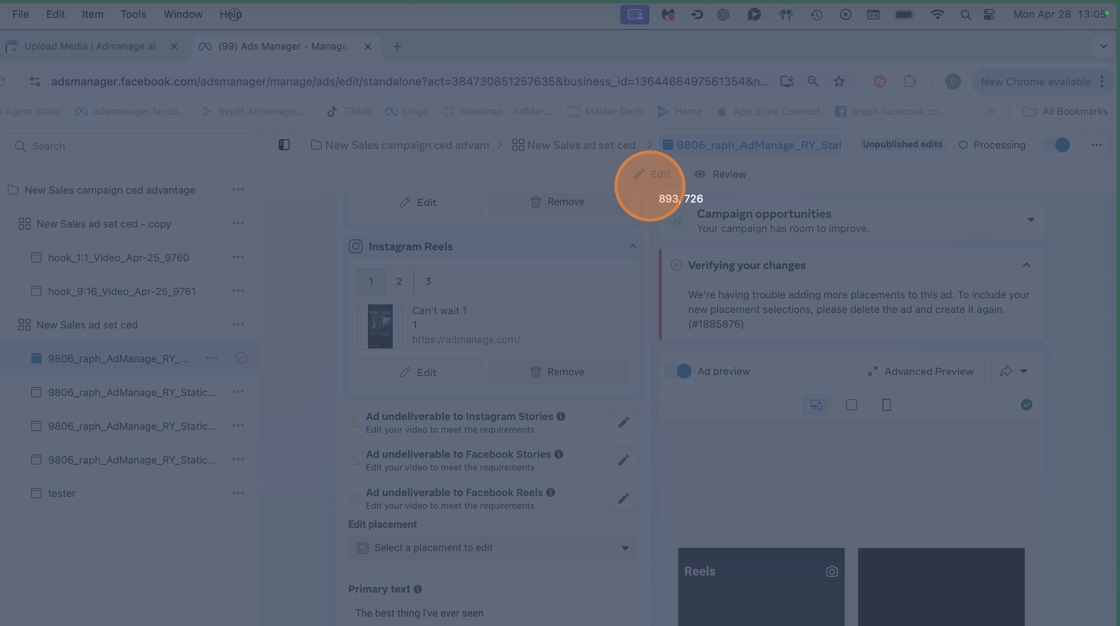Click the search magnifier in the menu bar

point(965,14)
